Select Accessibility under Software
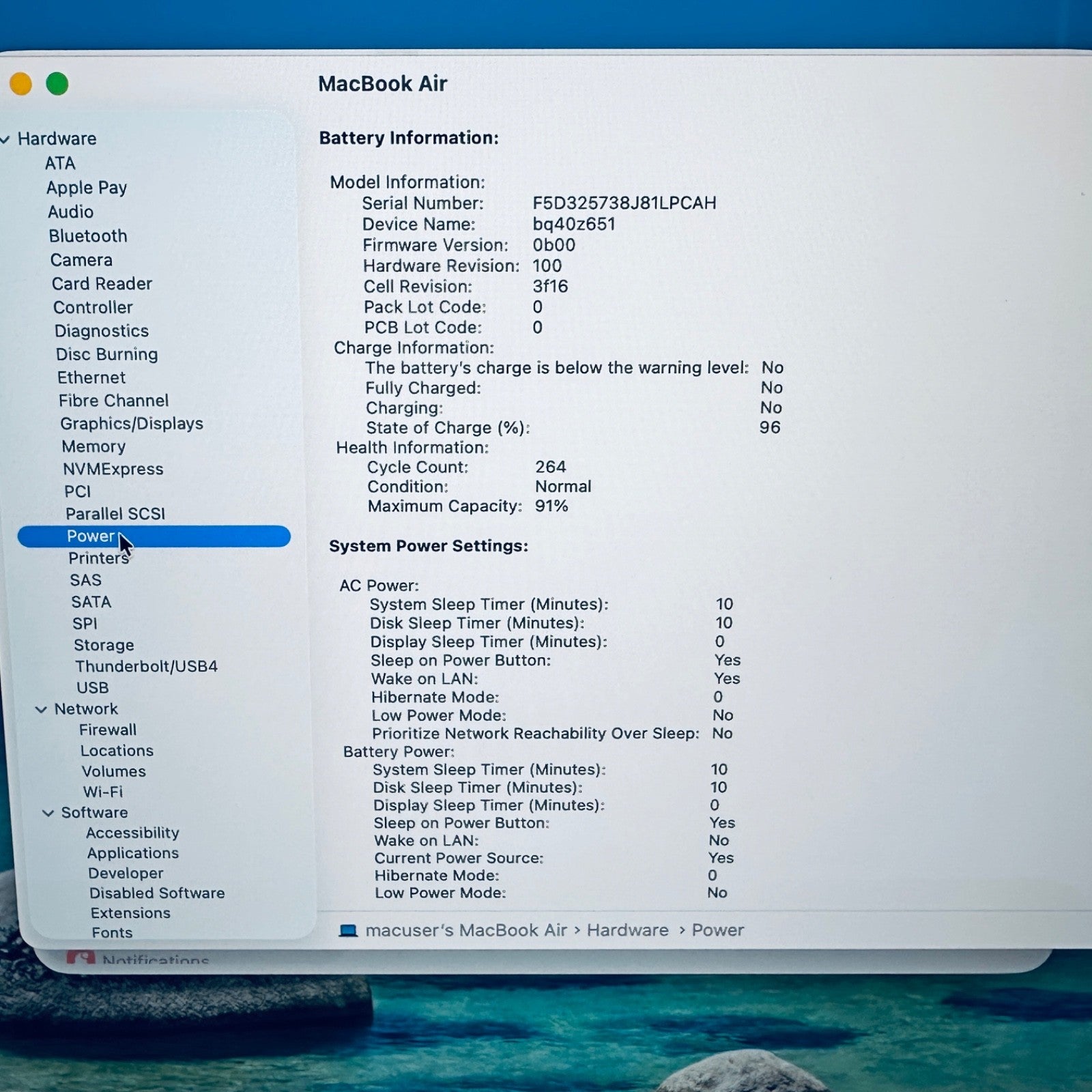This screenshot has height=1092, width=1092. [x=132, y=833]
